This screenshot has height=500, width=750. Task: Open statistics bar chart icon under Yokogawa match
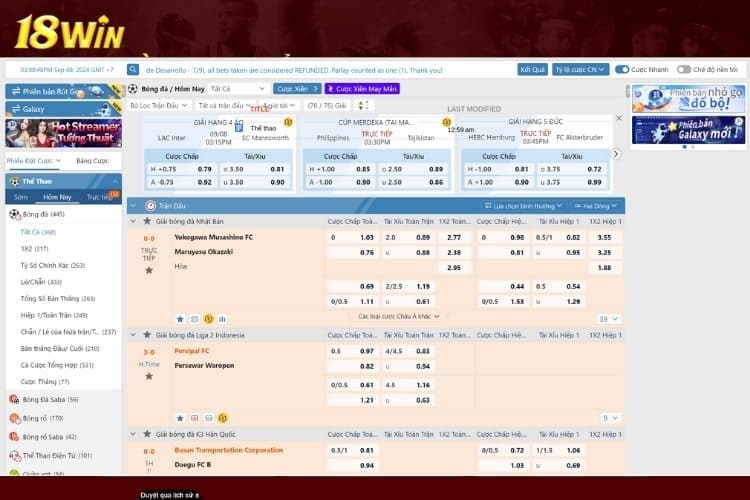(222, 319)
